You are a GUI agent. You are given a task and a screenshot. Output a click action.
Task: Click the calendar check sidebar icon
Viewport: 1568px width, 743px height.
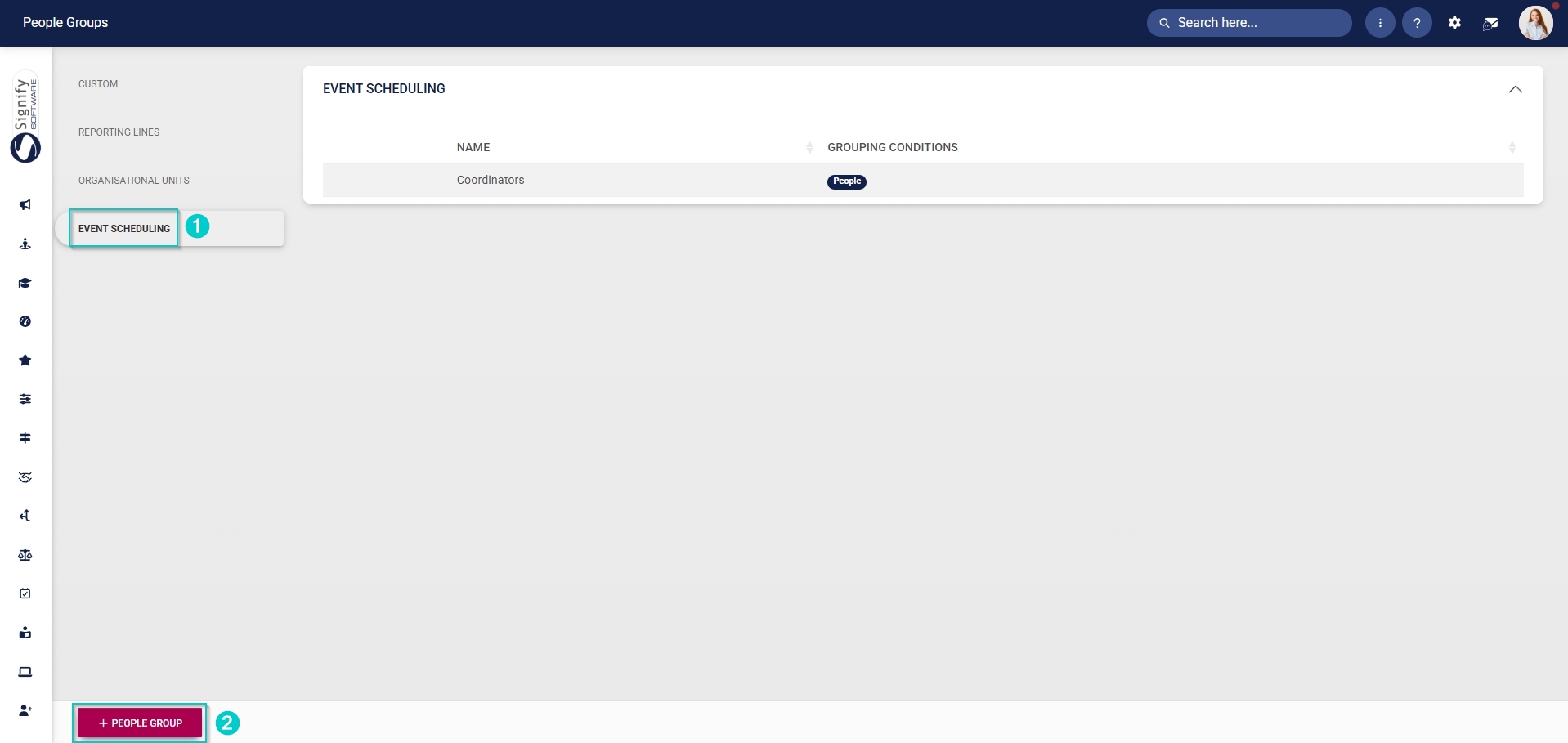click(x=25, y=593)
